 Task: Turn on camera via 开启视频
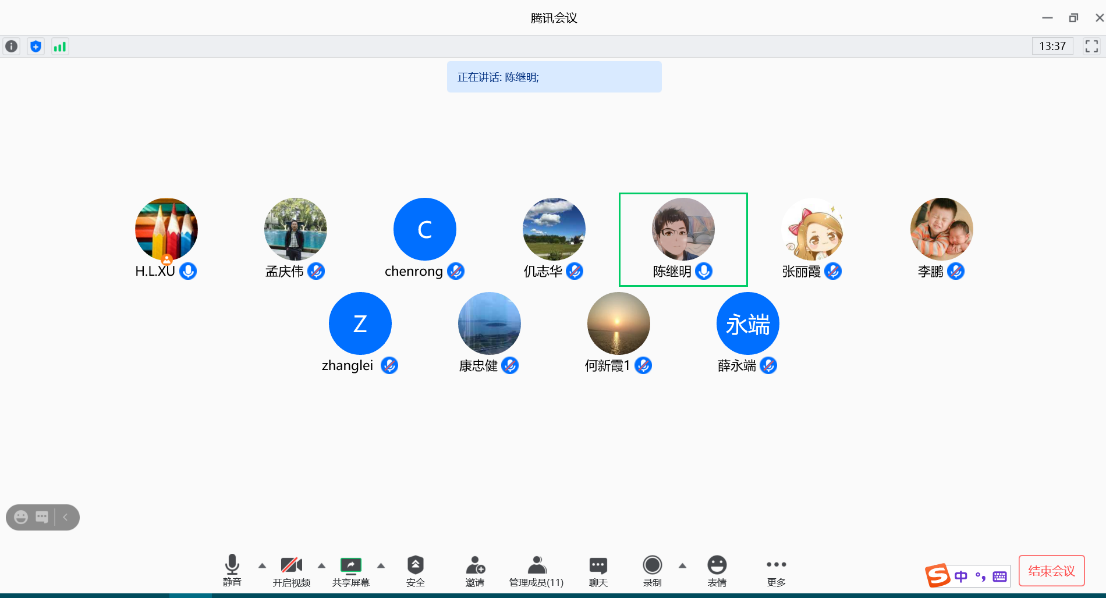[291, 570]
